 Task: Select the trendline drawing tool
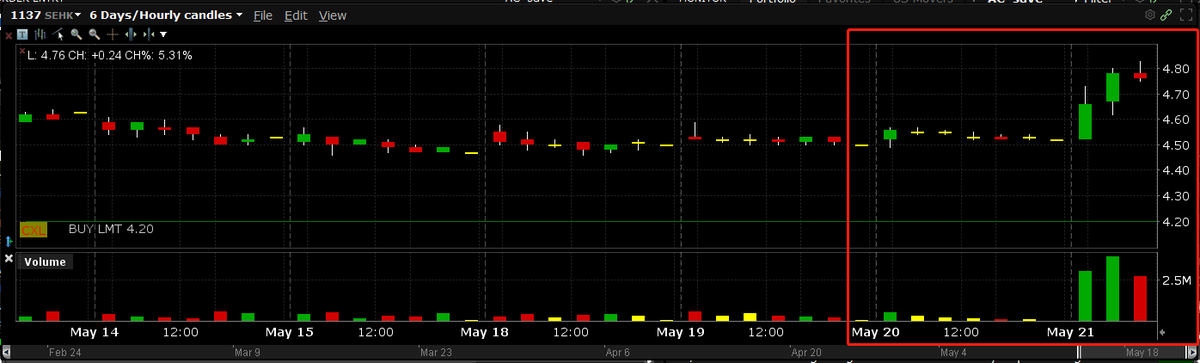point(58,34)
